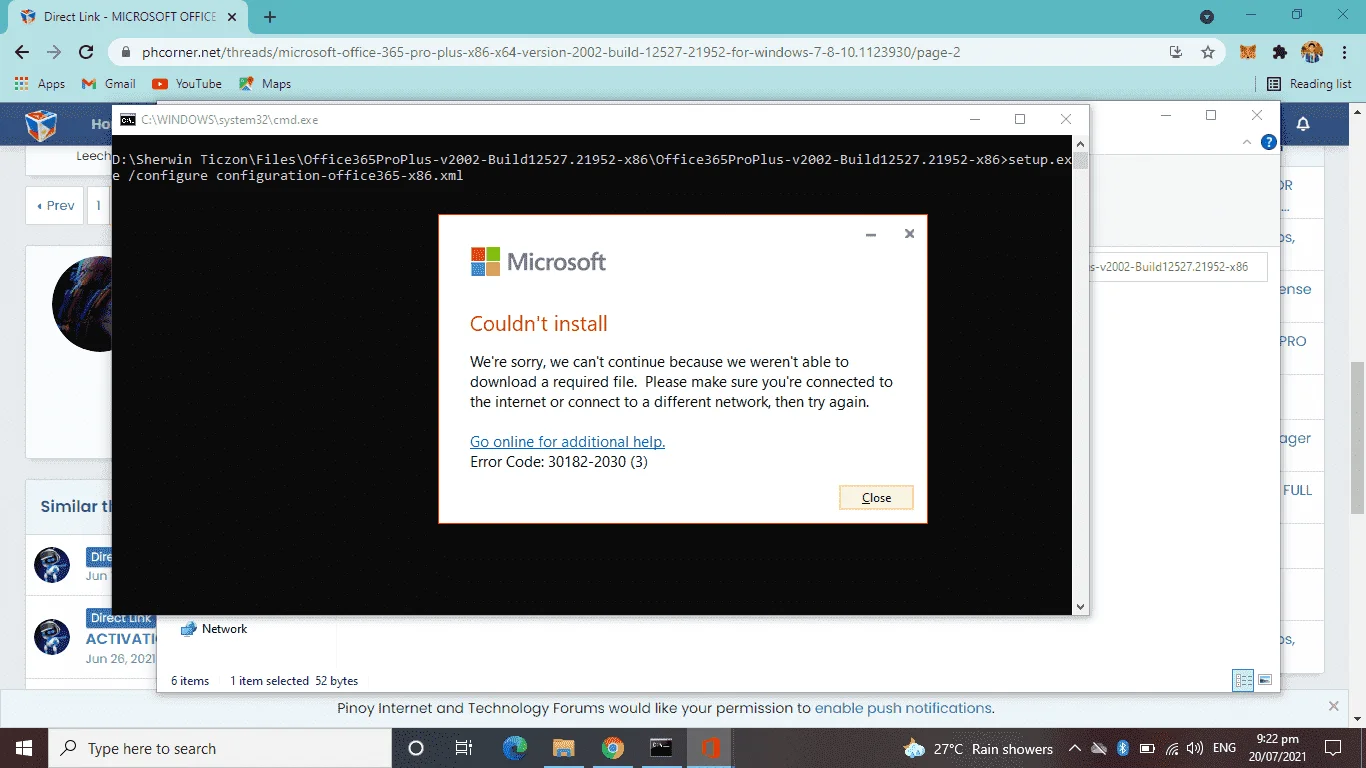The width and height of the screenshot is (1366, 768).
Task: Dismiss the push notifications banner
Action: pos(1334,706)
